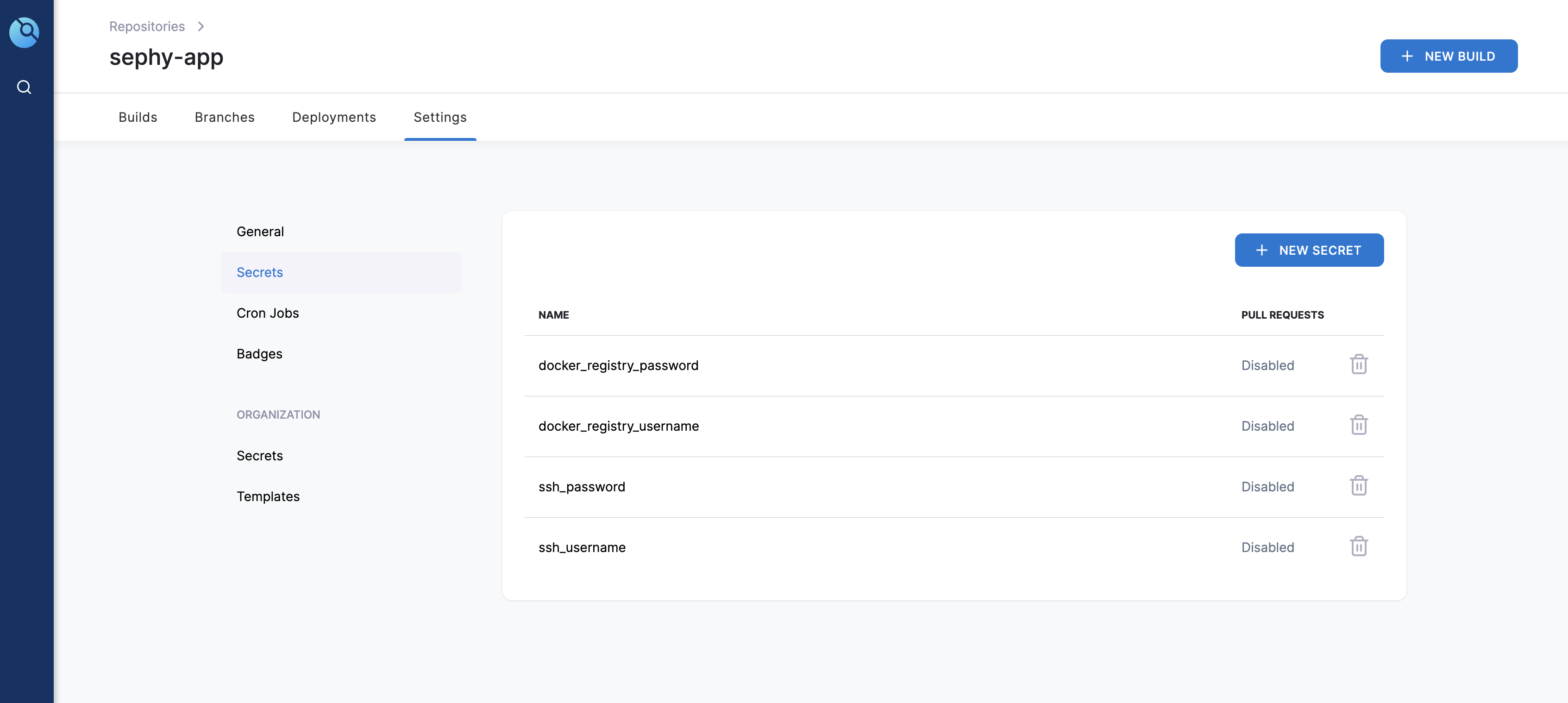Click the NAME column header

(553, 315)
